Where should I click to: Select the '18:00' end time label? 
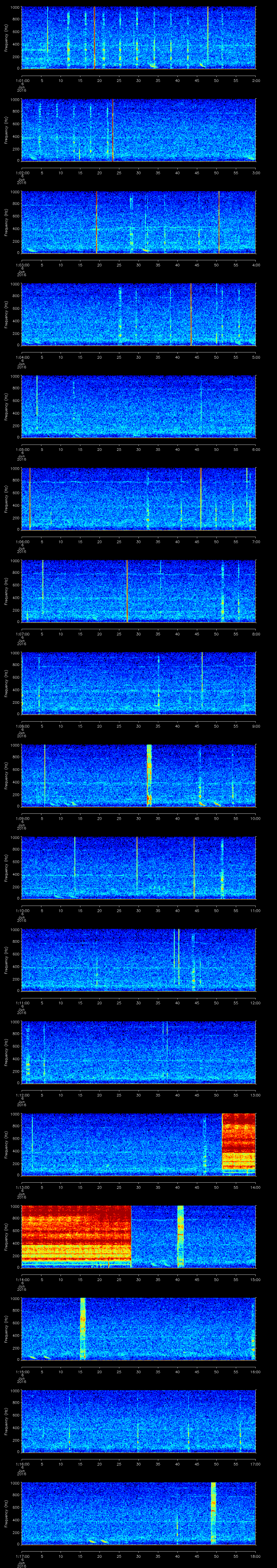(255, 1556)
